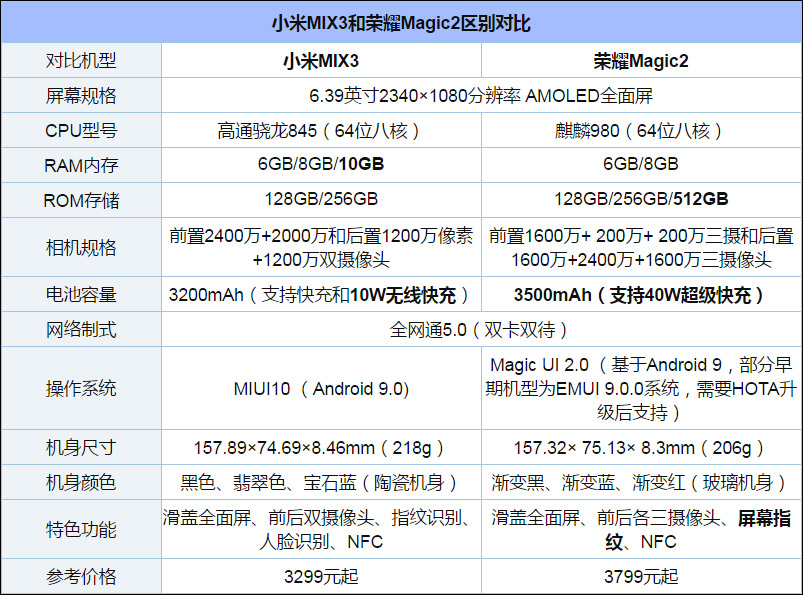Click the 3799元起 price cell

click(641, 577)
